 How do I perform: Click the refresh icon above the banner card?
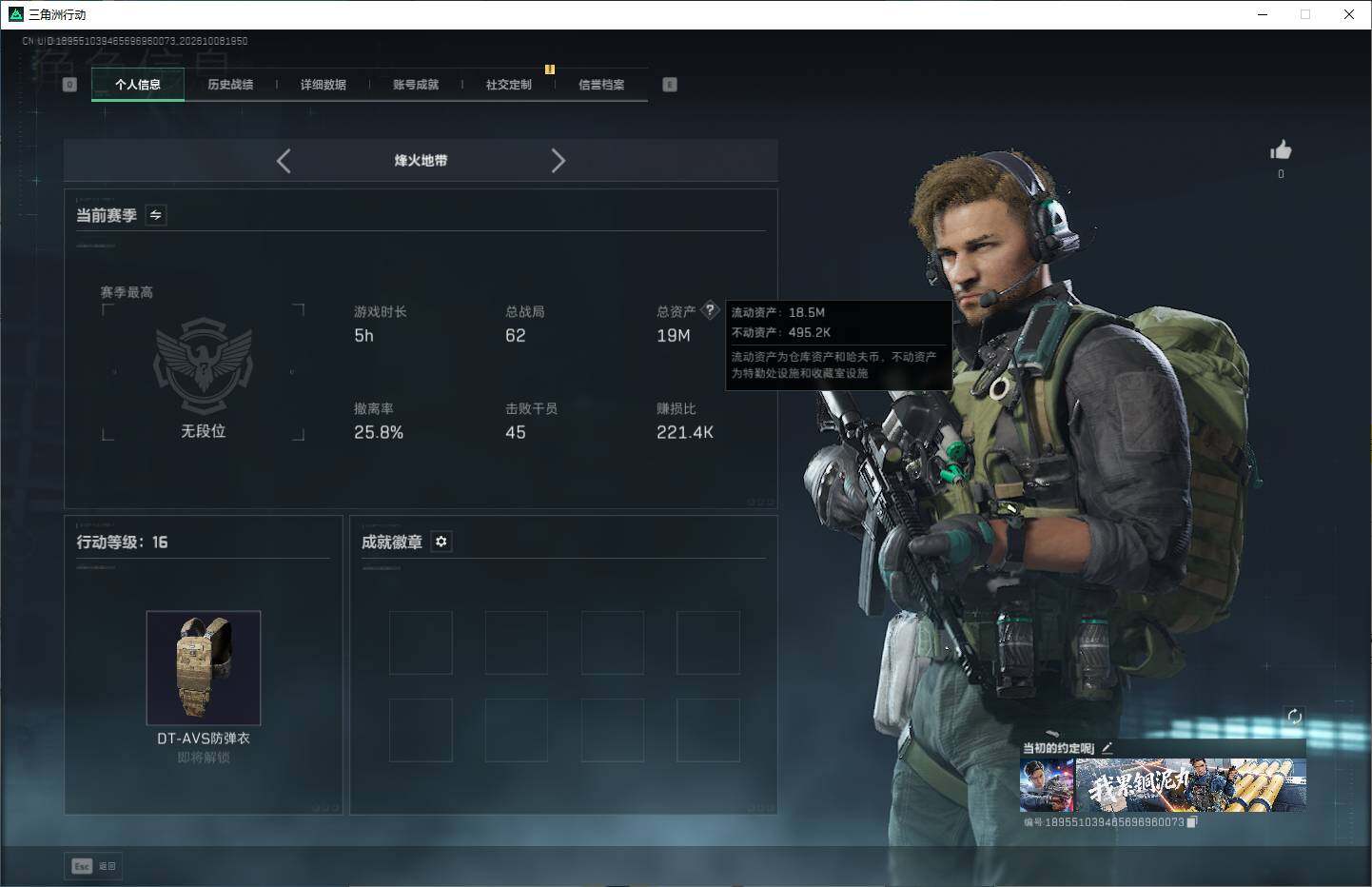coord(1294,717)
